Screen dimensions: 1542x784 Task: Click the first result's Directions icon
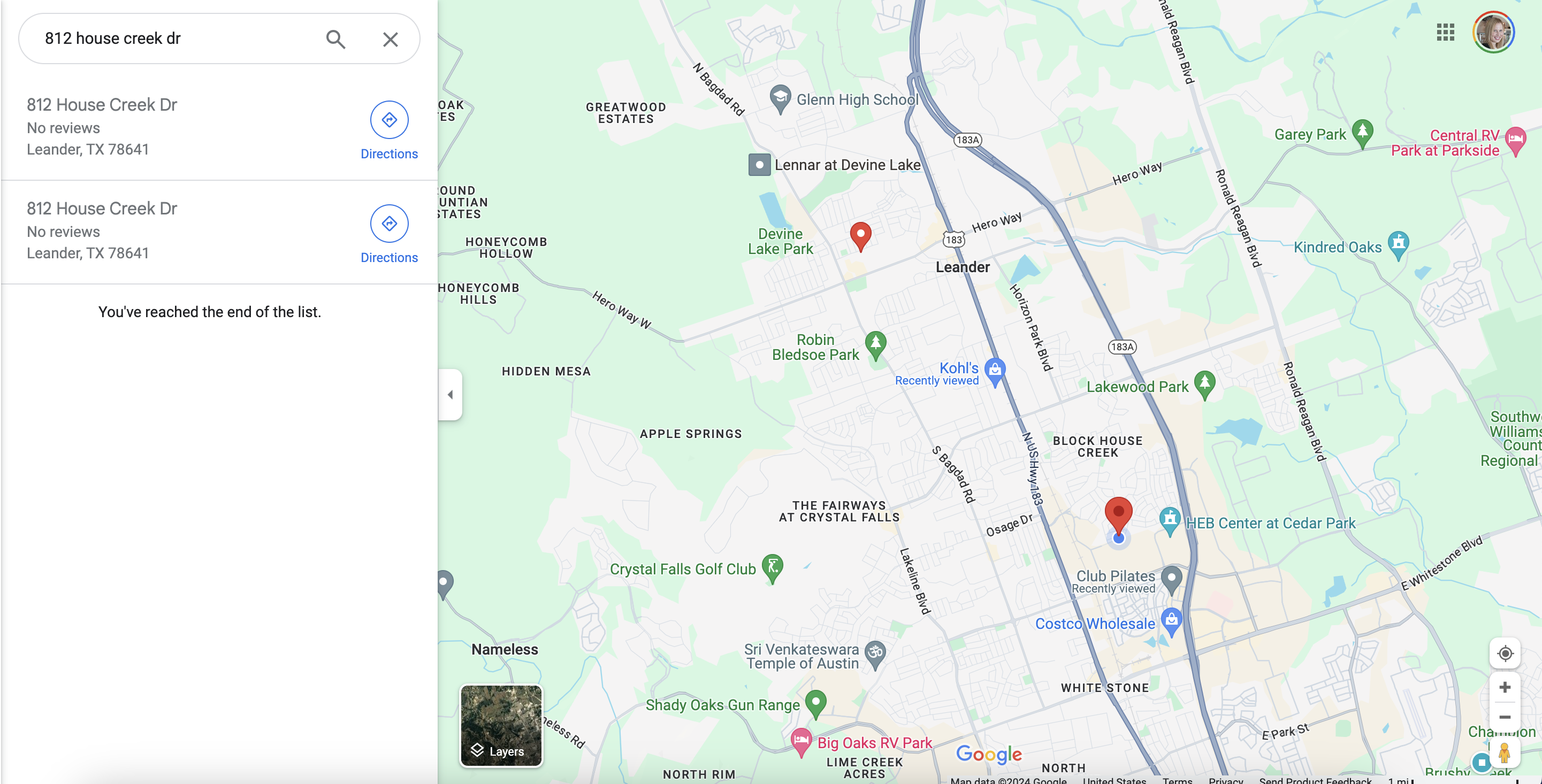click(389, 120)
